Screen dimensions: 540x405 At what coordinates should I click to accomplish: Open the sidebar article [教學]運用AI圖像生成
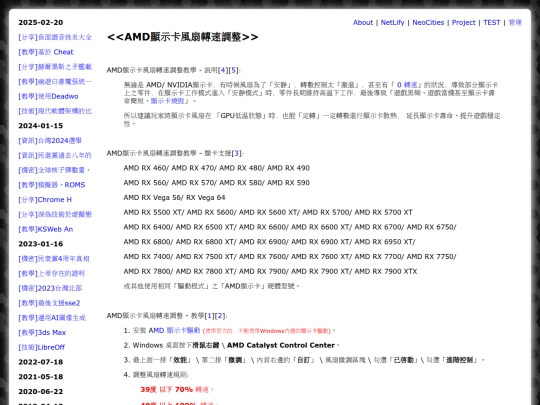click(52, 318)
